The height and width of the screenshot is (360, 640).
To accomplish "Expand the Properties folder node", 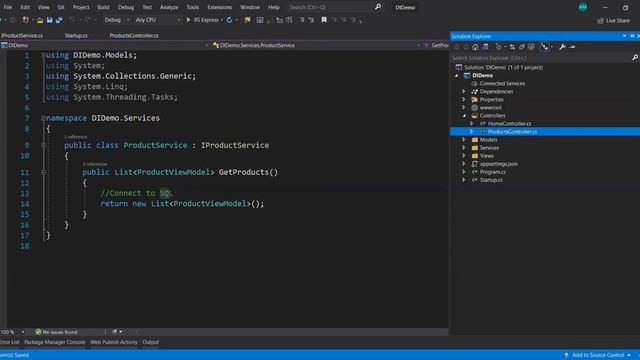I will tap(464, 100).
